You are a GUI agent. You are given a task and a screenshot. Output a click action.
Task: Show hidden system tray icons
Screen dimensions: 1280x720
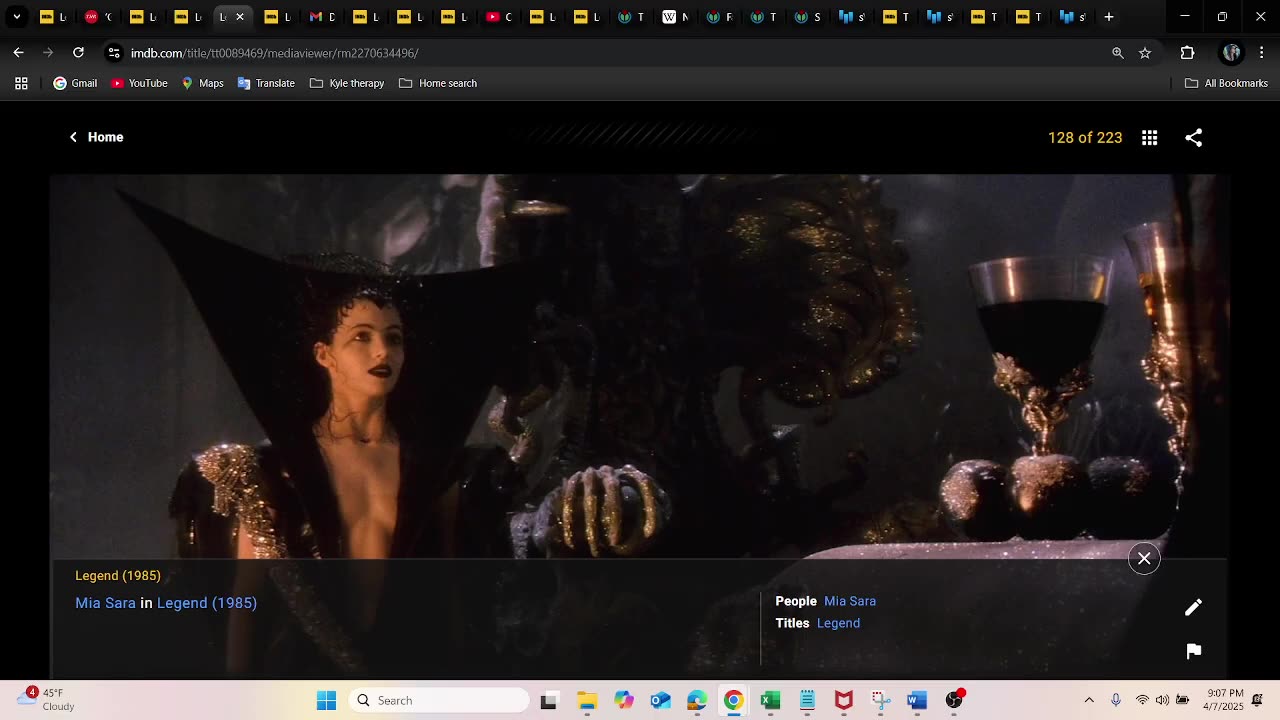coord(1089,700)
